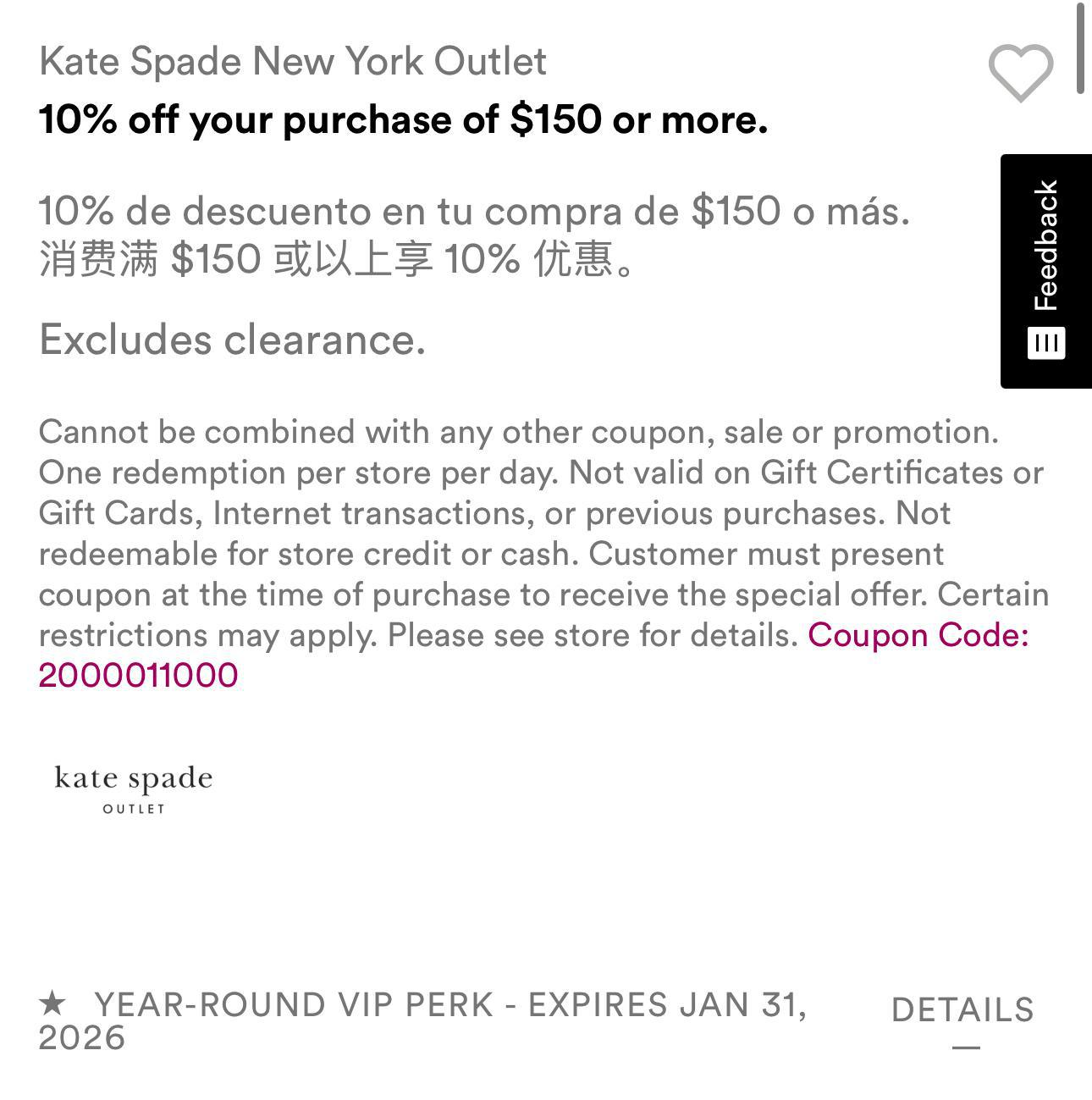Click the "Please see store for details" sentence
1092x1100 pixels.
coord(593,635)
